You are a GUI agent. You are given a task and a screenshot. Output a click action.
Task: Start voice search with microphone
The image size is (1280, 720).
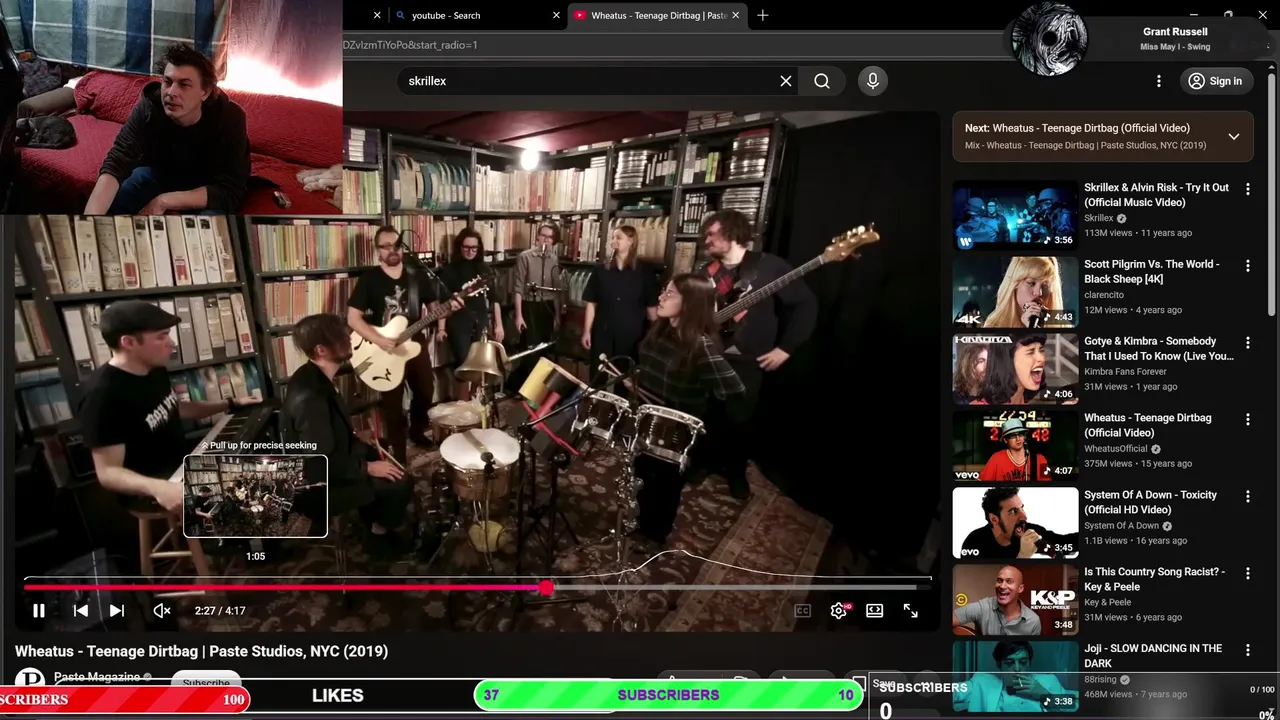pos(873,81)
